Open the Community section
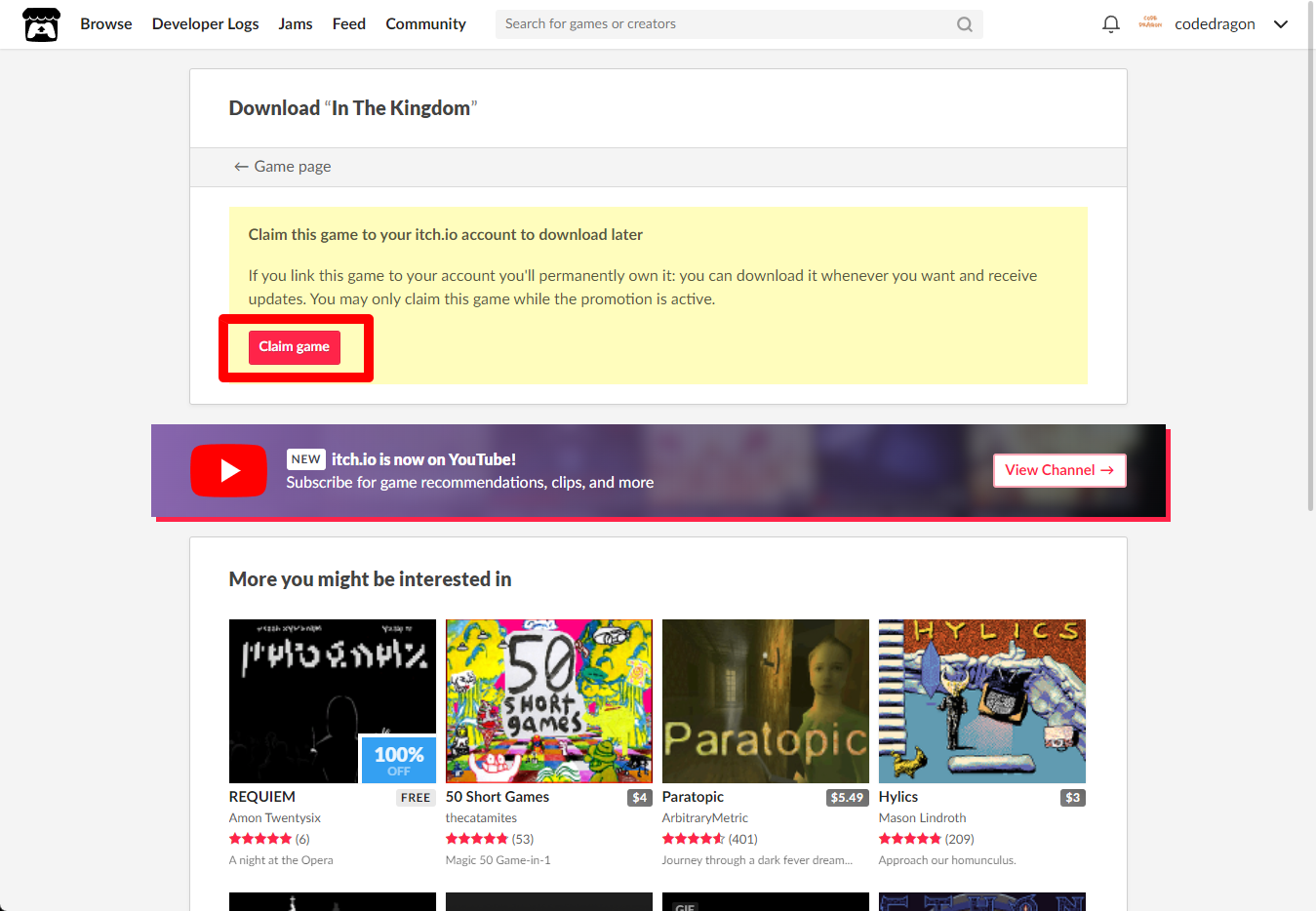The height and width of the screenshot is (911, 1316). [425, 24]
